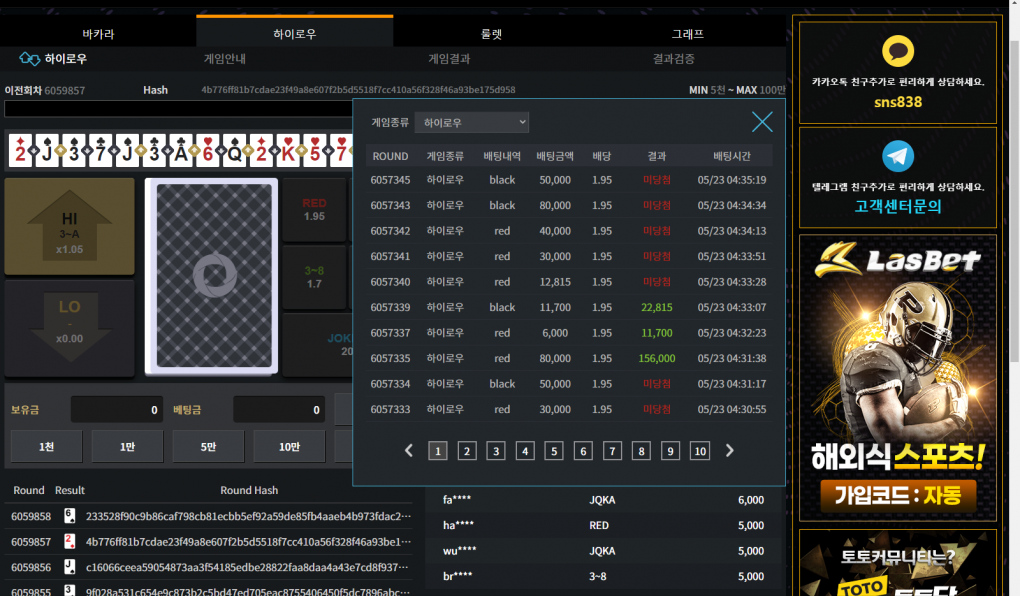Open the LasBet sports banner ad
The height and width of the screenshot is (596, 1020).
pyautogui.click(x=898, y=378)
